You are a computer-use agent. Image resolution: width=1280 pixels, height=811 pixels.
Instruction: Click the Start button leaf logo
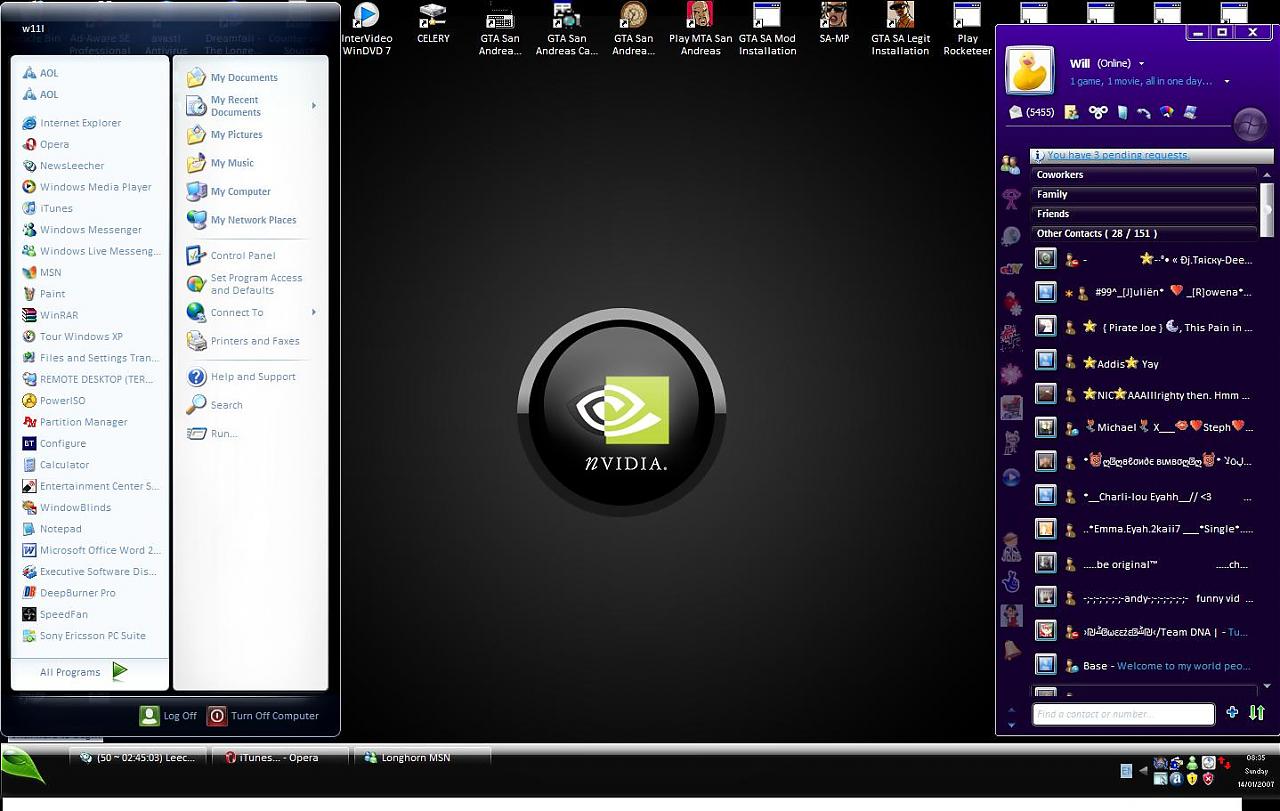[x=22, y=767]
